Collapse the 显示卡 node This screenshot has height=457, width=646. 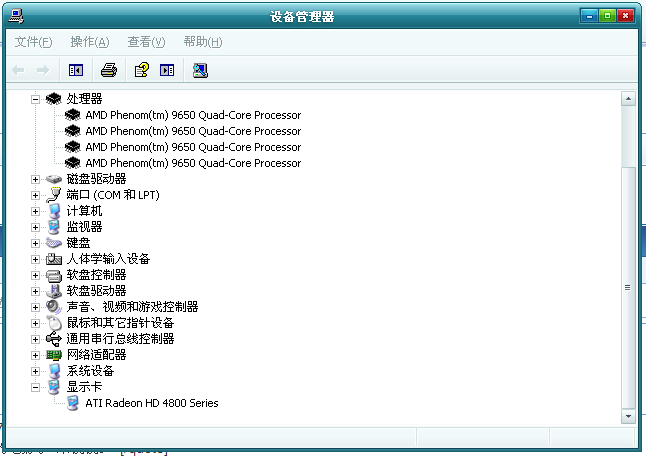(x=35, y=387)
